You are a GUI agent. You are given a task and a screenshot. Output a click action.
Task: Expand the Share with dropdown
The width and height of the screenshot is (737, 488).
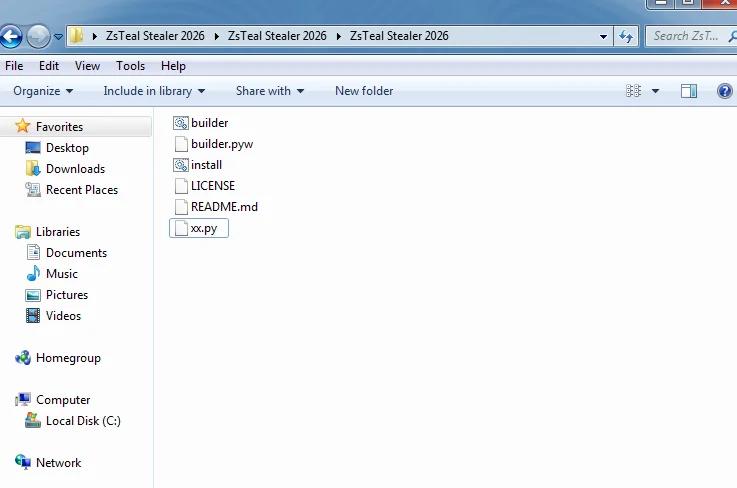[270, 91]
